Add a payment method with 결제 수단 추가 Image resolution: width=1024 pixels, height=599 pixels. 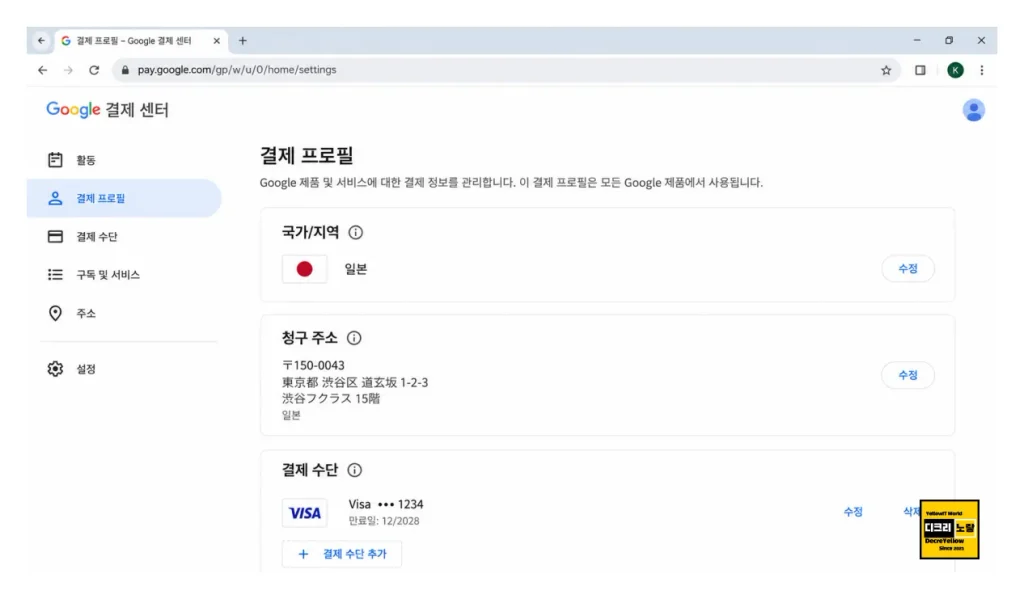tap(342, 554)
